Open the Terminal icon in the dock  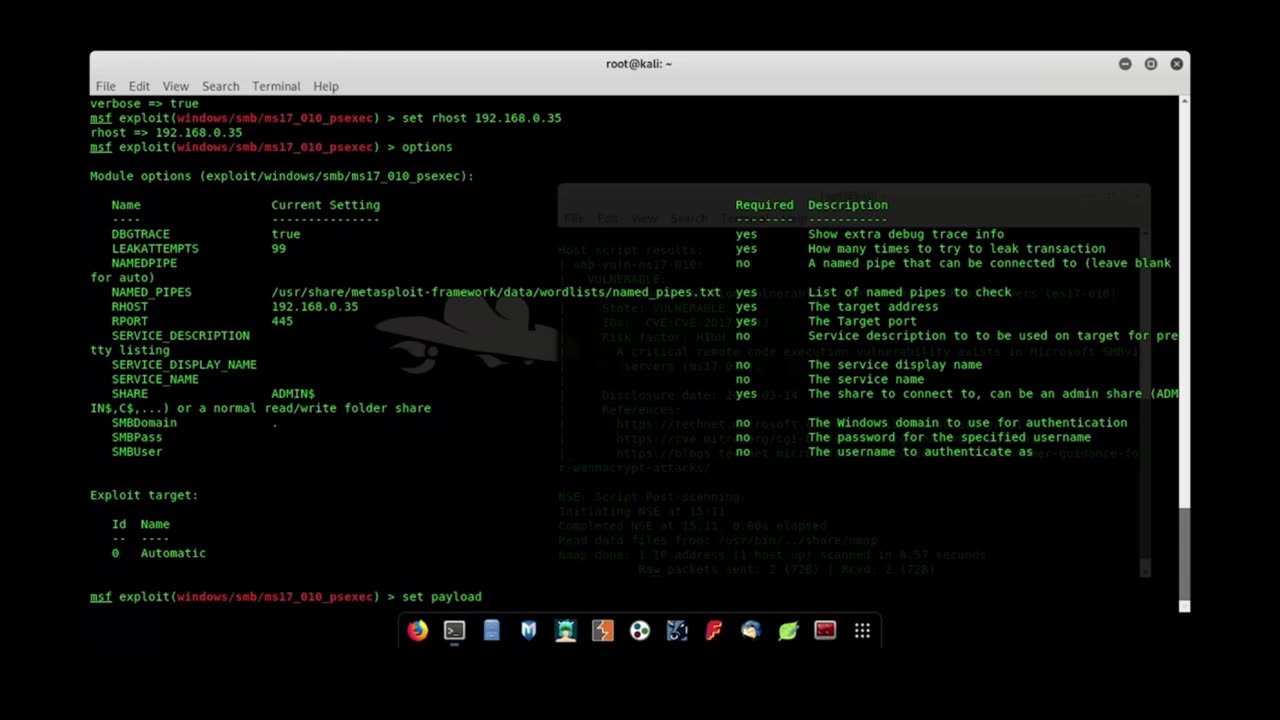[x=454, y=630]
